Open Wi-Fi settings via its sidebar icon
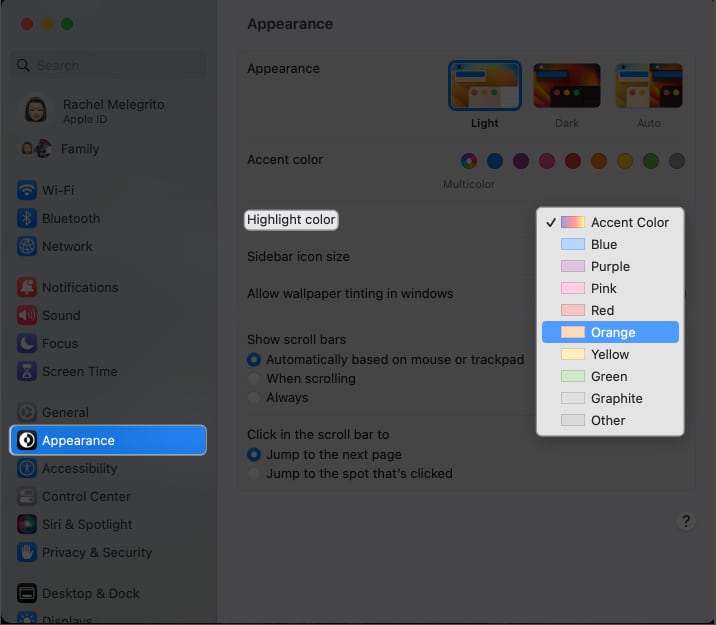The height and width of the screenshot is (625, 716). point(27,190)
